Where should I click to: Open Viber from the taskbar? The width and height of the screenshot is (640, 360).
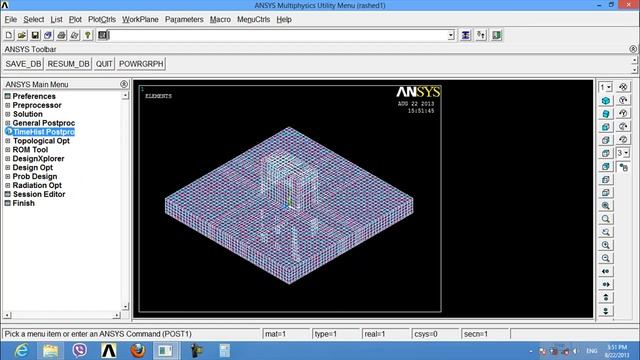click(80, 351)
